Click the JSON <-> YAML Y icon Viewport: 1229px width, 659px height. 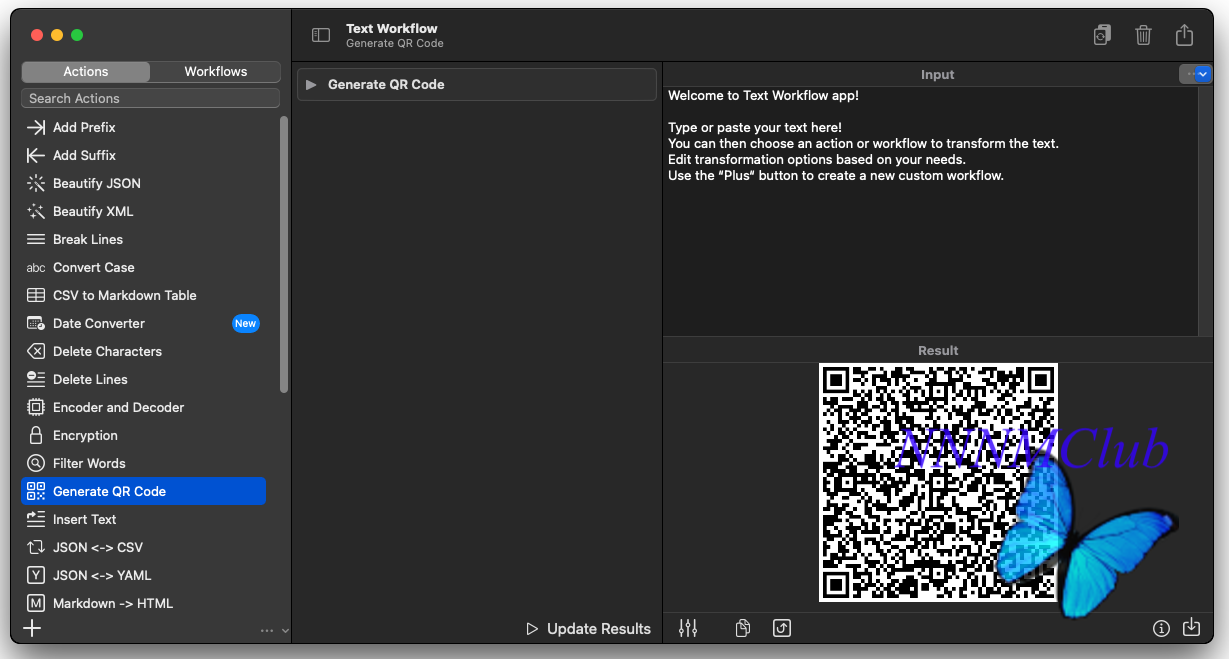(x=36, y=575)
